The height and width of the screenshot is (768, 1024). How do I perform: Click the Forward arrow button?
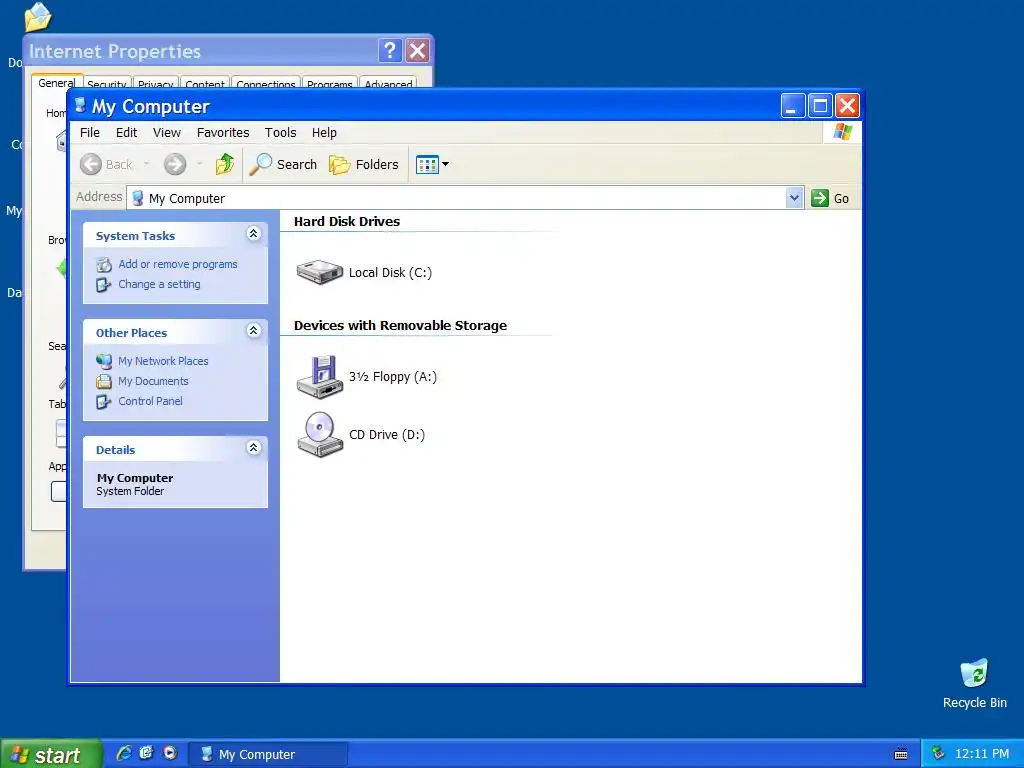point(174,165)
